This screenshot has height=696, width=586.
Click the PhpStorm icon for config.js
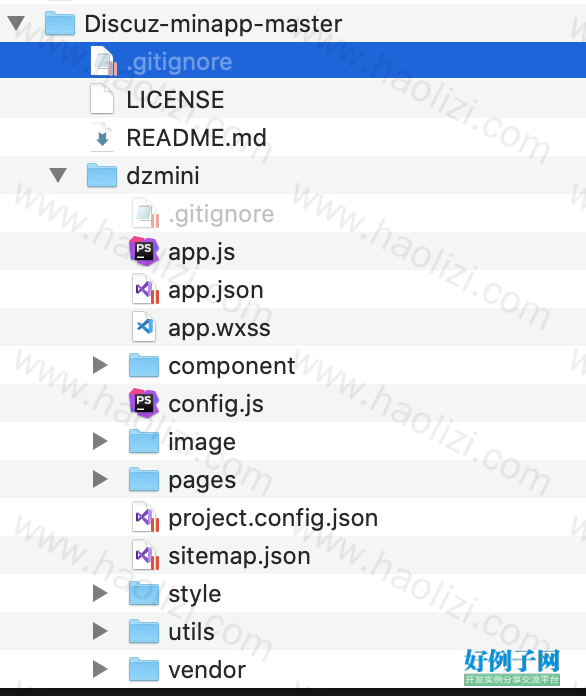coord(144,403)
